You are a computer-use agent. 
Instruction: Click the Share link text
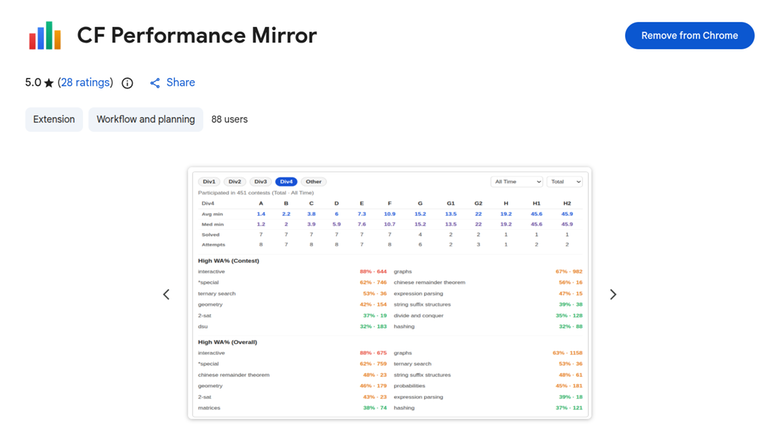coord(180,82)
